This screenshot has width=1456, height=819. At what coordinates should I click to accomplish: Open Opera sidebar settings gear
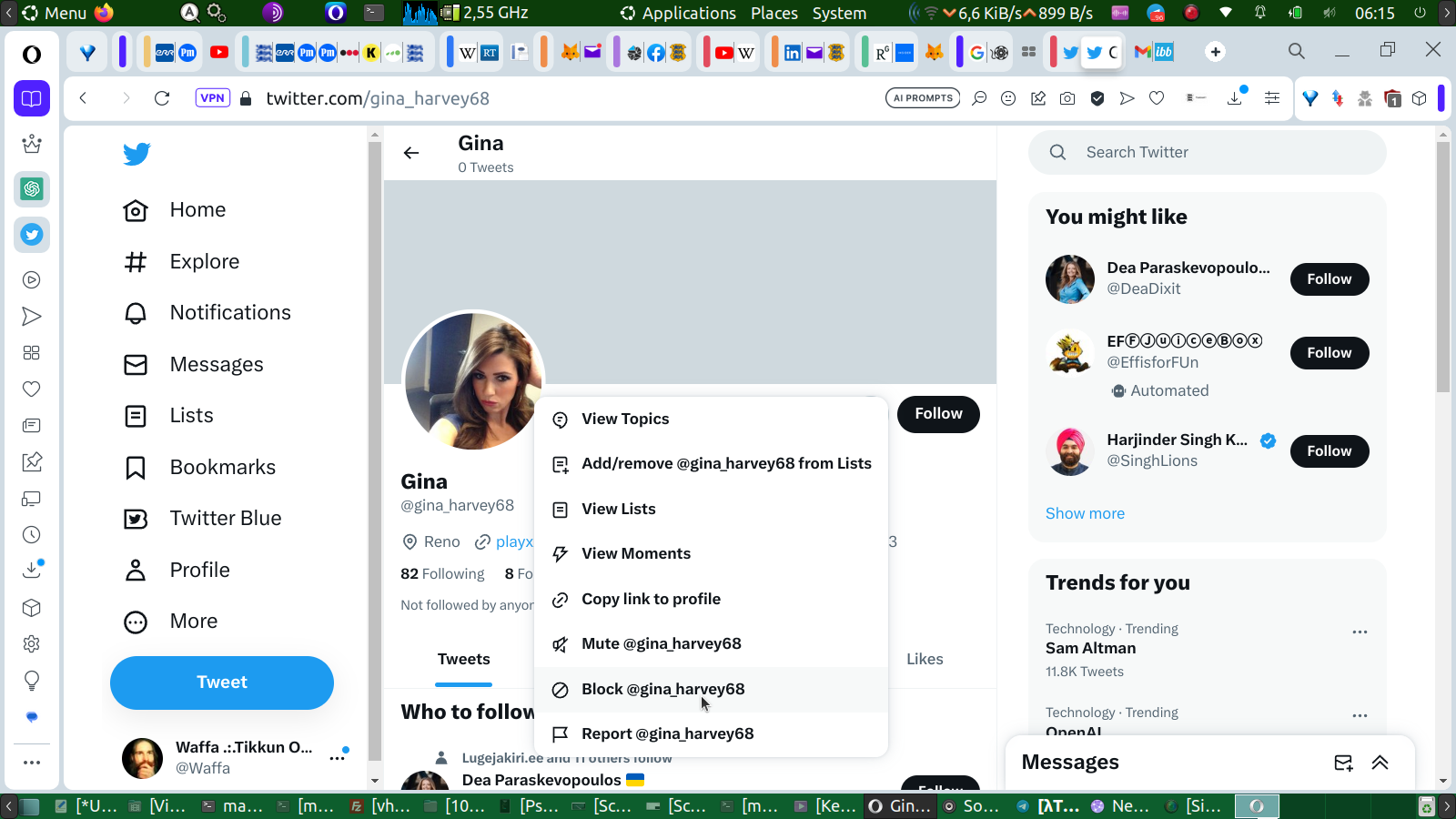tap(32, 644)
